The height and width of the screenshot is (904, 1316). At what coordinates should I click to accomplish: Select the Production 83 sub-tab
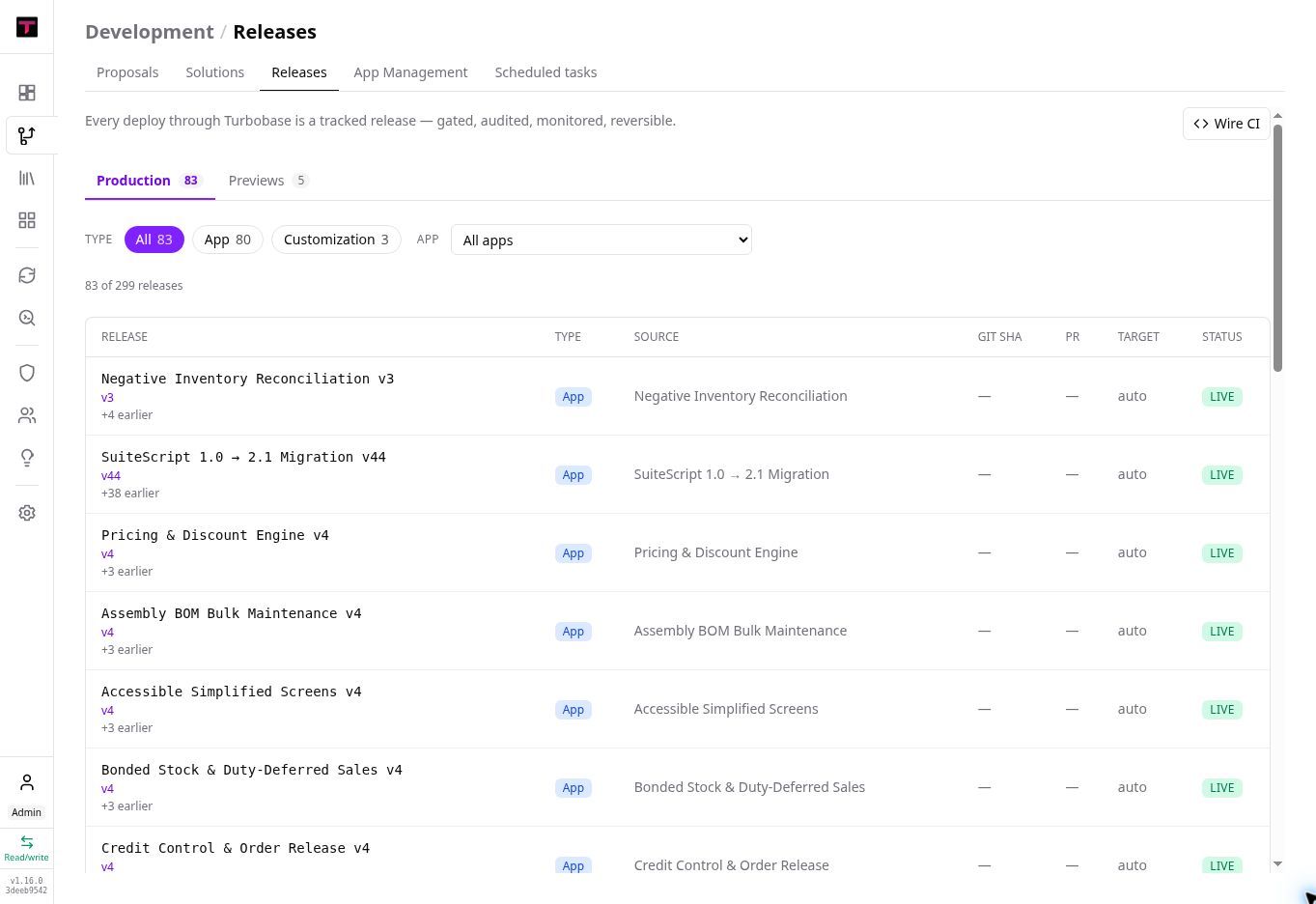[150, 181]
